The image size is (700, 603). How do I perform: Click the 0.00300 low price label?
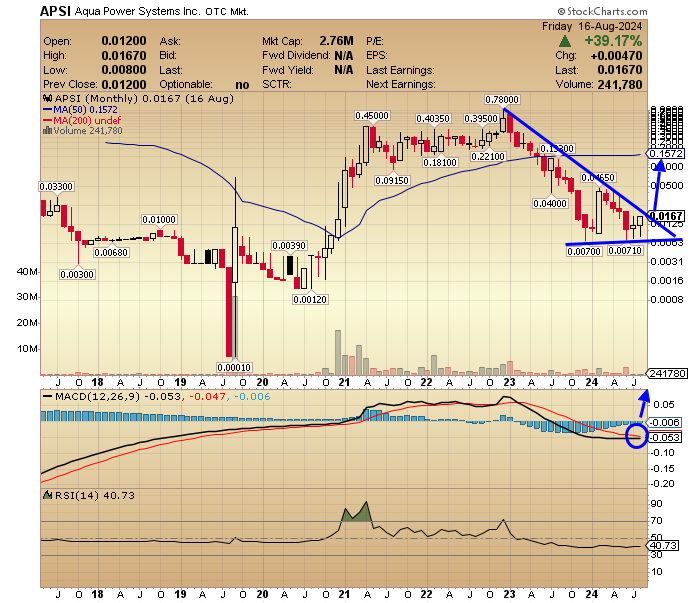[x=77, y=274]
